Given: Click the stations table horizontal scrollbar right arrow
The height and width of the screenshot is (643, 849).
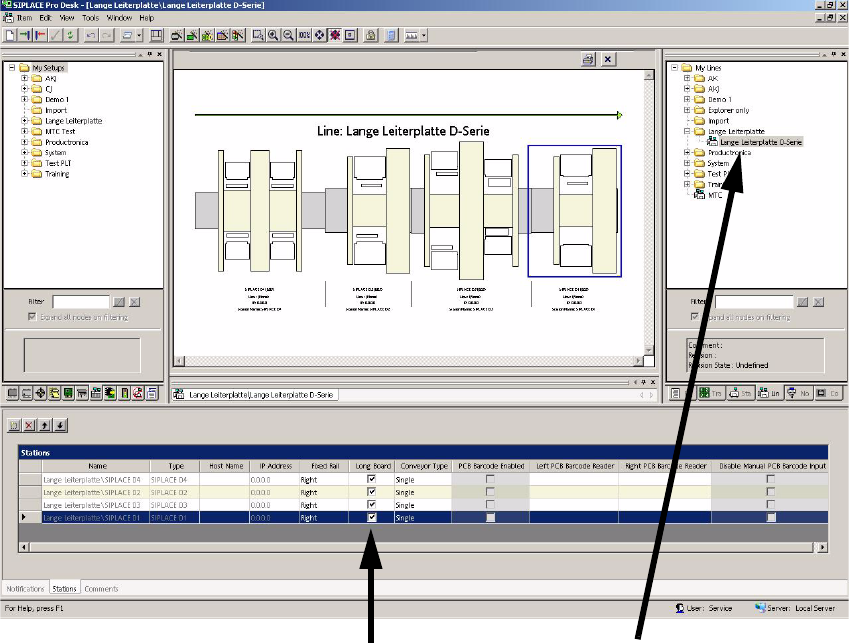Looking at the screenshot, I should [x=822, y=547].
